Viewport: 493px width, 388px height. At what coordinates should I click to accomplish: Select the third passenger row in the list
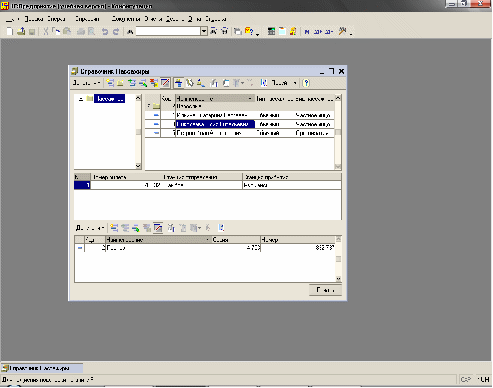tap(239, 133)
